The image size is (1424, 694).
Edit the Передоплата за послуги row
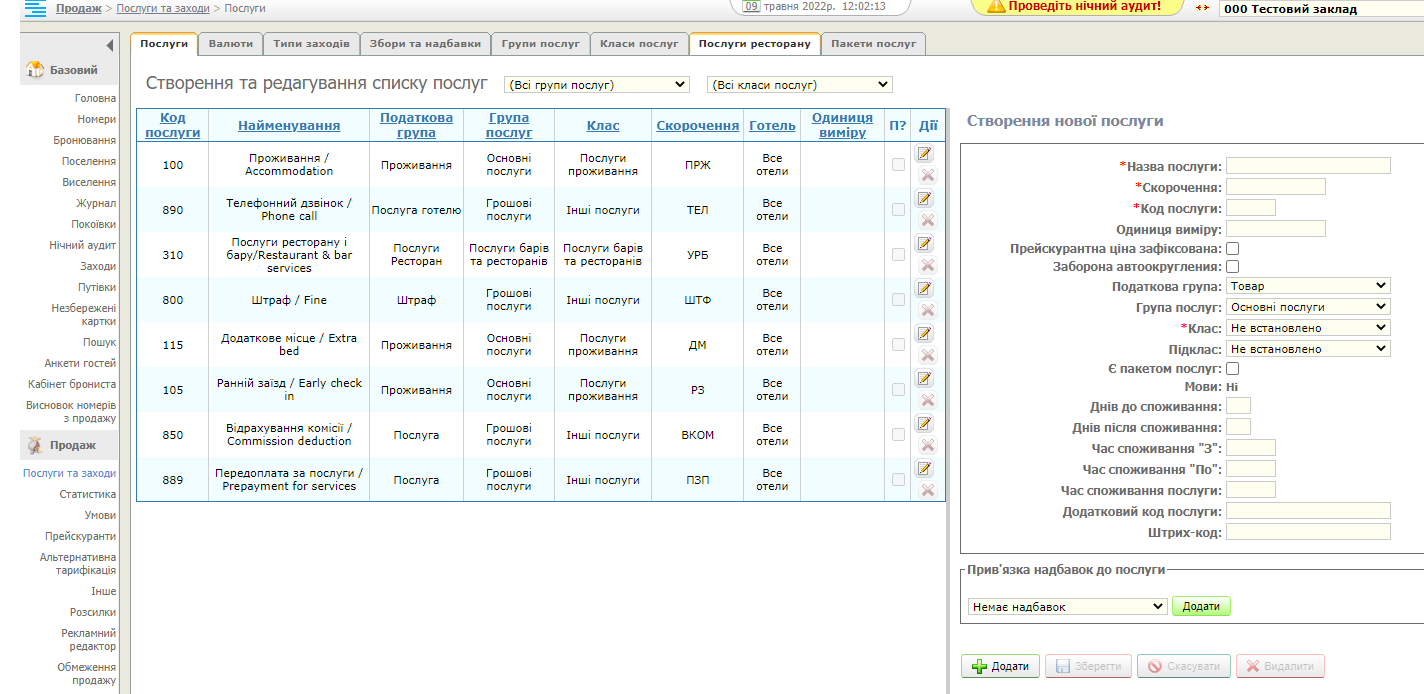tap(925, 469)
